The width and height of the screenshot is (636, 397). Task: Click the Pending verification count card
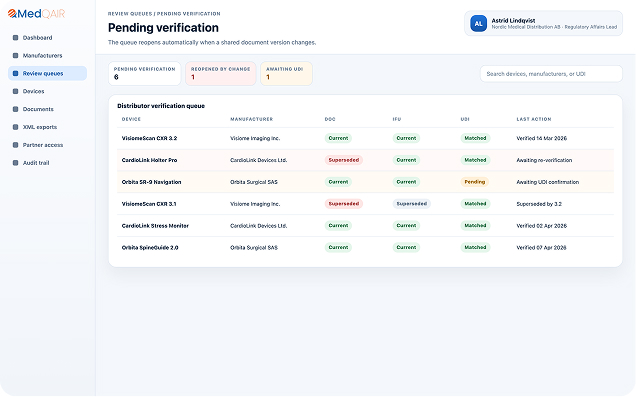pos(144,73)
